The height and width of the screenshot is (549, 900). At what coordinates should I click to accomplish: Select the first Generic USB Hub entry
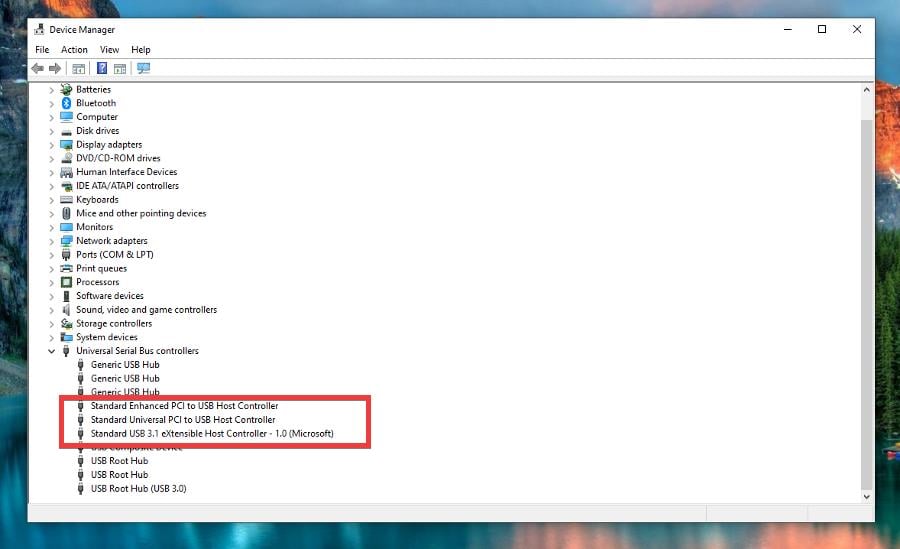tap(125, 365)
